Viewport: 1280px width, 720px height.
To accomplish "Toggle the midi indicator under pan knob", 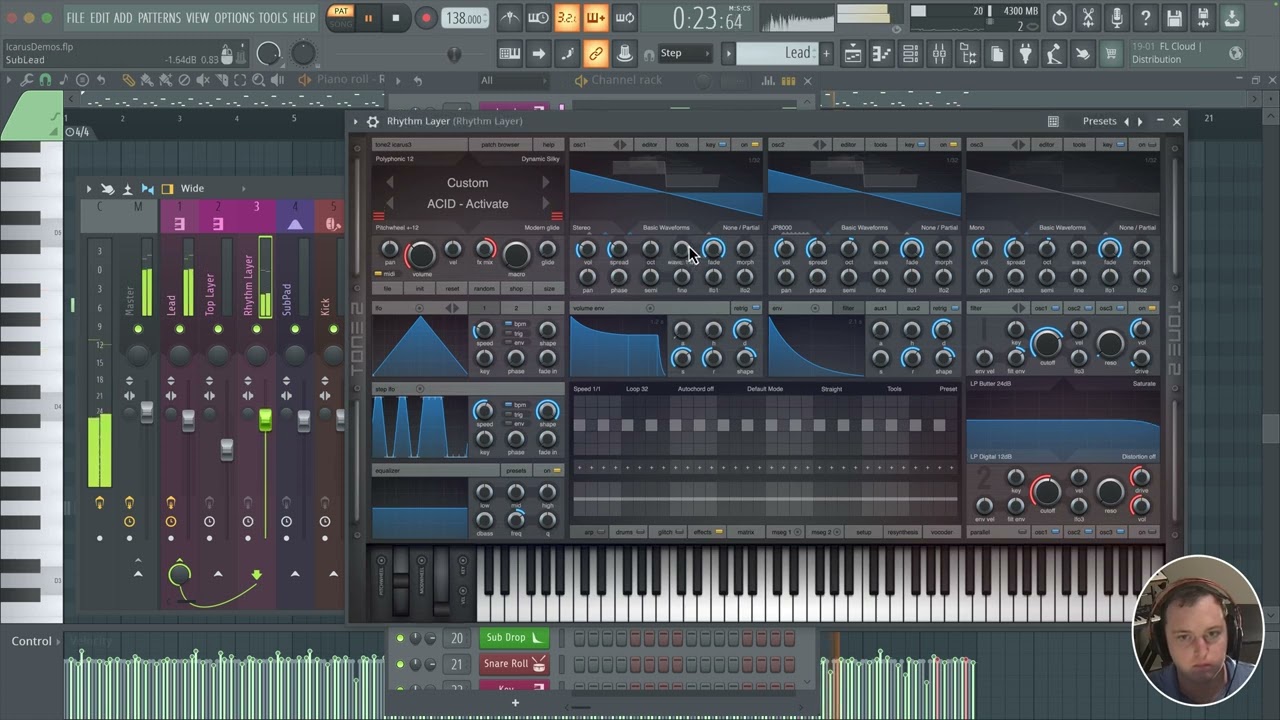I will (x=385, y=273).
